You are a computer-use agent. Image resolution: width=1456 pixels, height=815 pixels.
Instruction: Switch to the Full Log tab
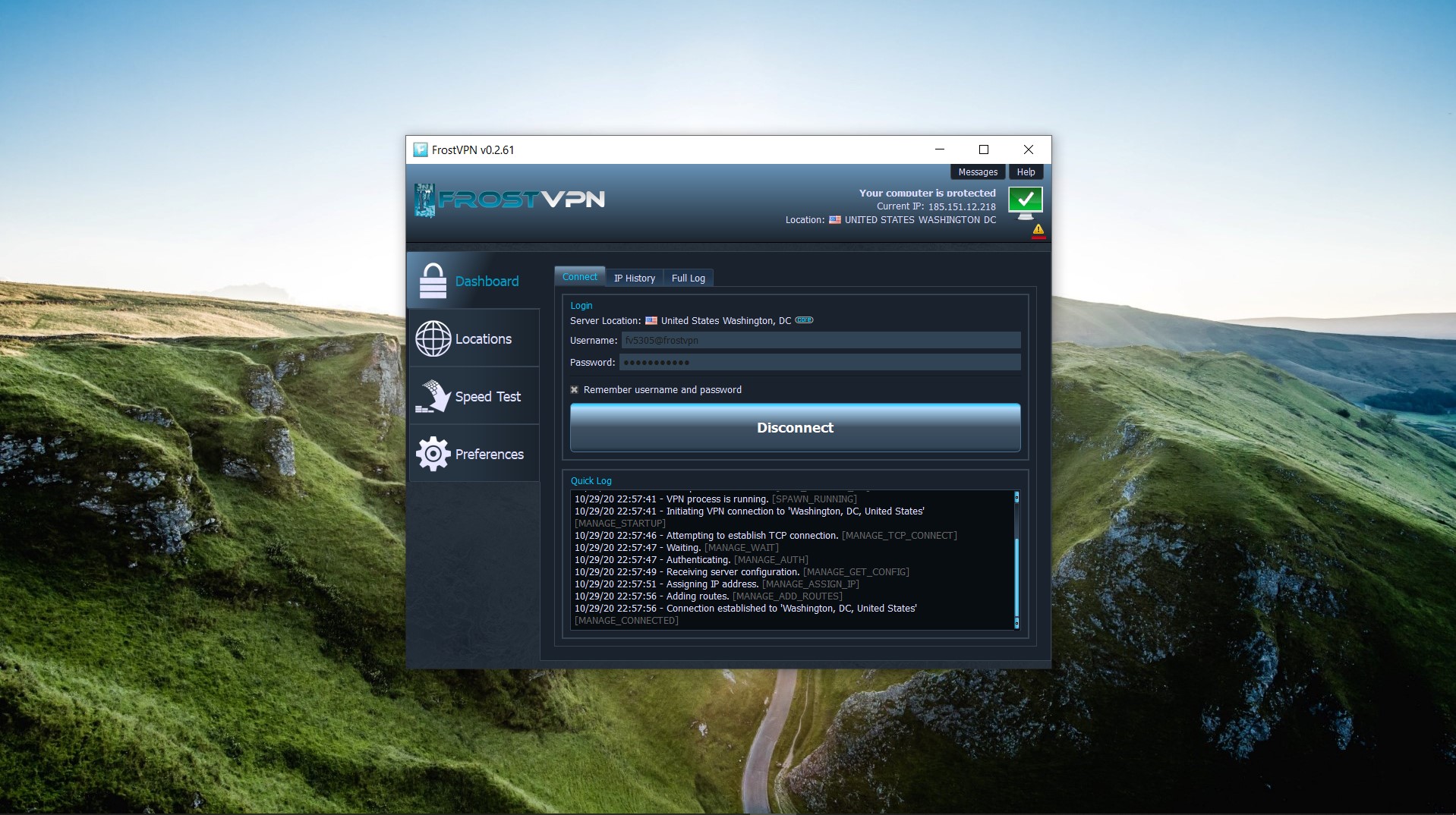689,278
